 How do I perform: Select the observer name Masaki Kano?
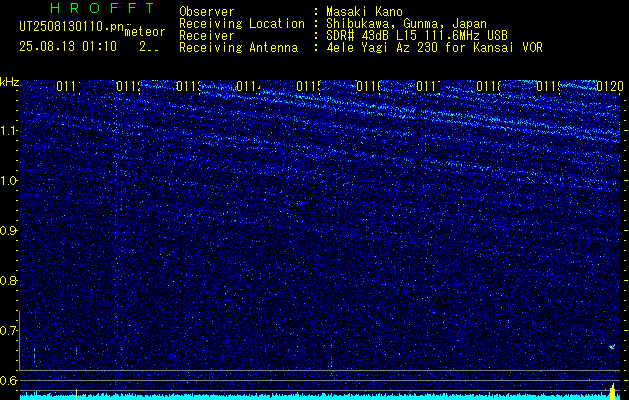[x=364, y=12]
